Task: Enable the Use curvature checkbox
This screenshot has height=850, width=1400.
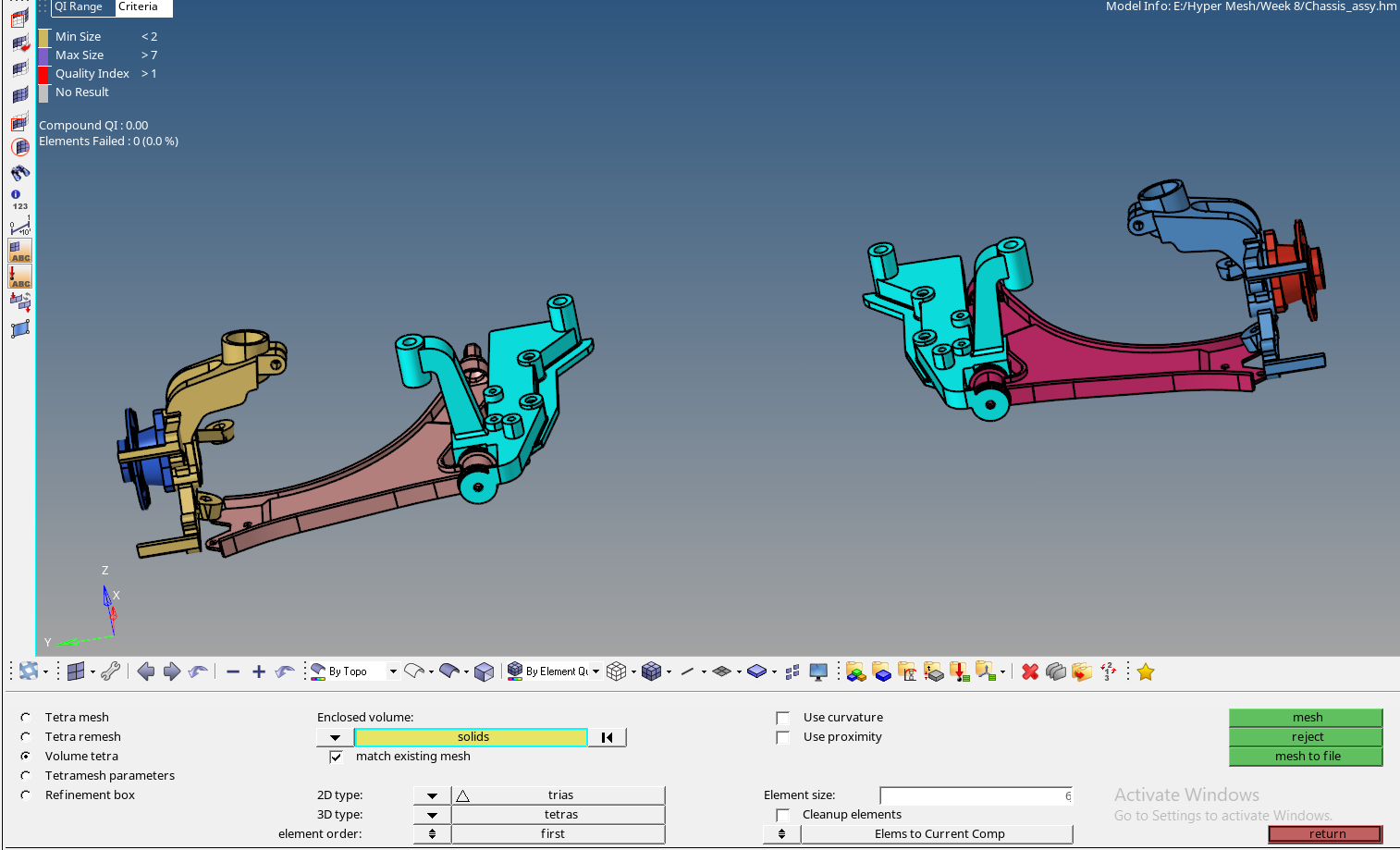Action: point(783,718)
